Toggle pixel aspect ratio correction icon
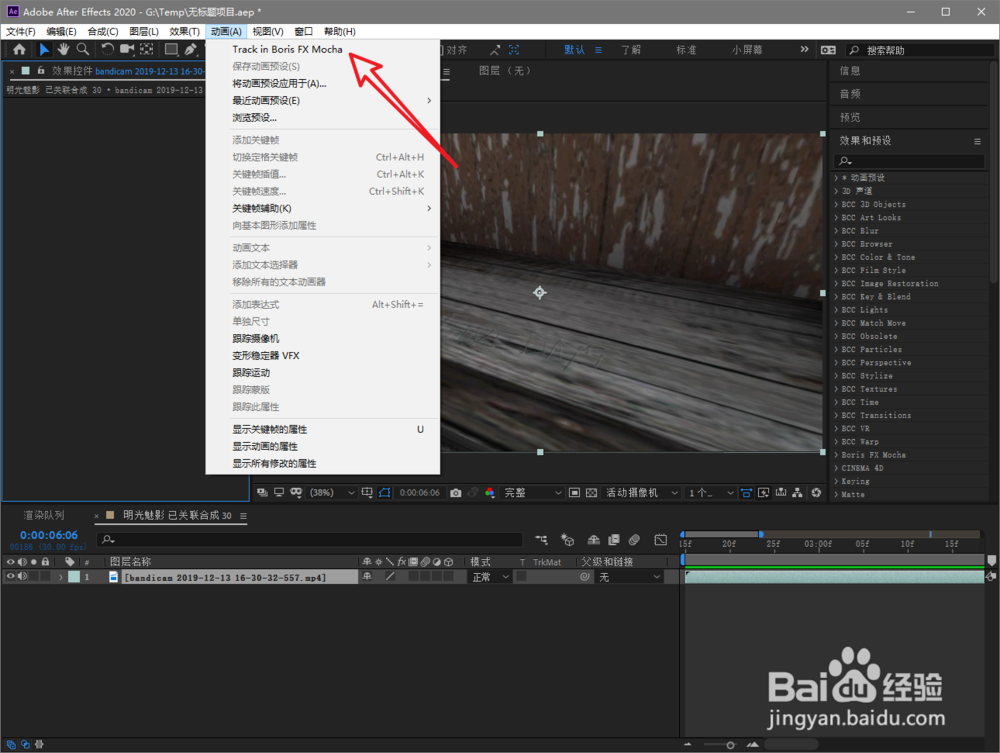The image size is (1000, 753). (x=746, y=493)
